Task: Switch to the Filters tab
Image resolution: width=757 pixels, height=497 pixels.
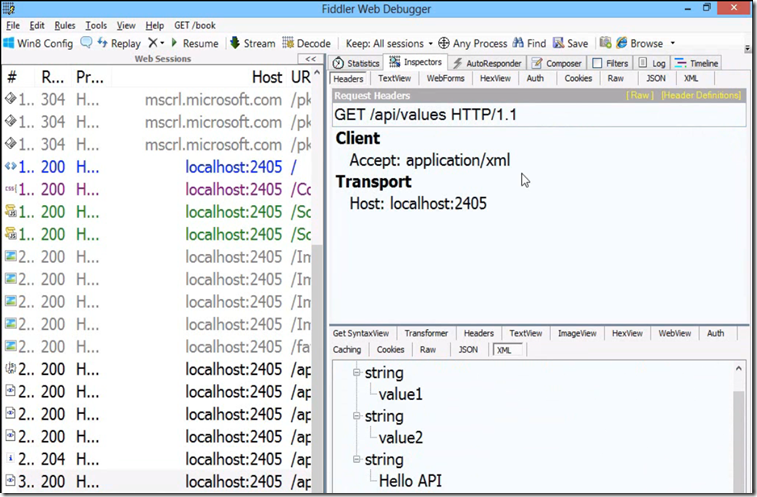Action: click(x=610, y=63)
